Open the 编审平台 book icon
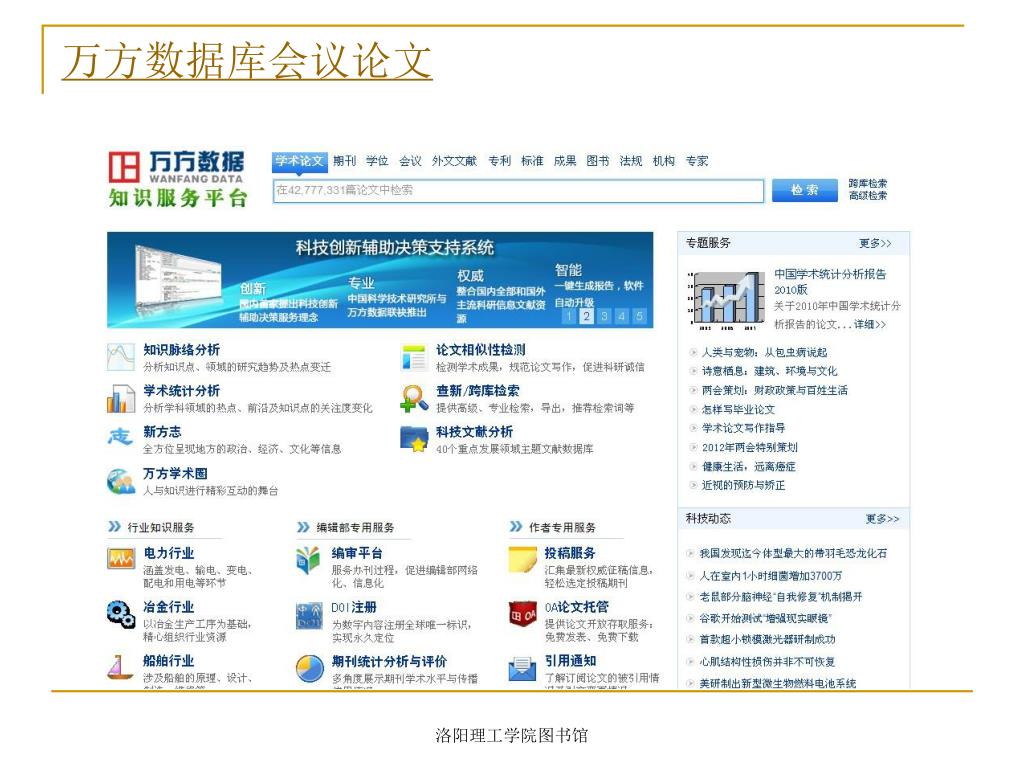Screen dimensions: 1024x768 (308, 560)
